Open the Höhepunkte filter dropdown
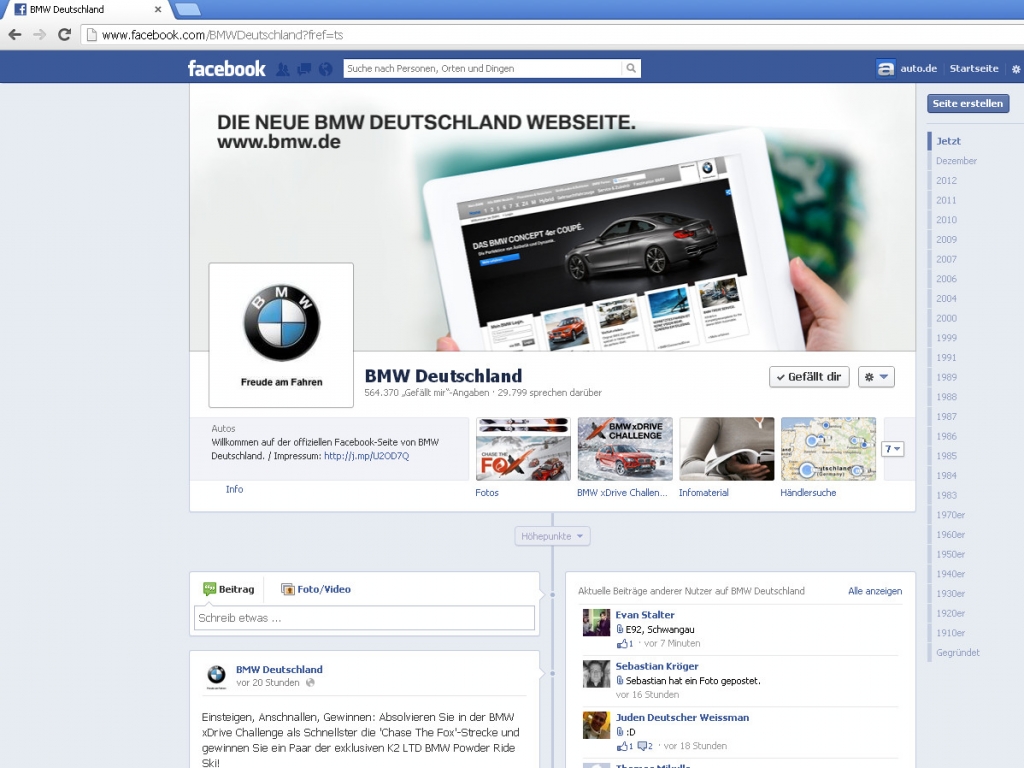The height and width of the screenshot is (768, 1024). coord(552,536)
